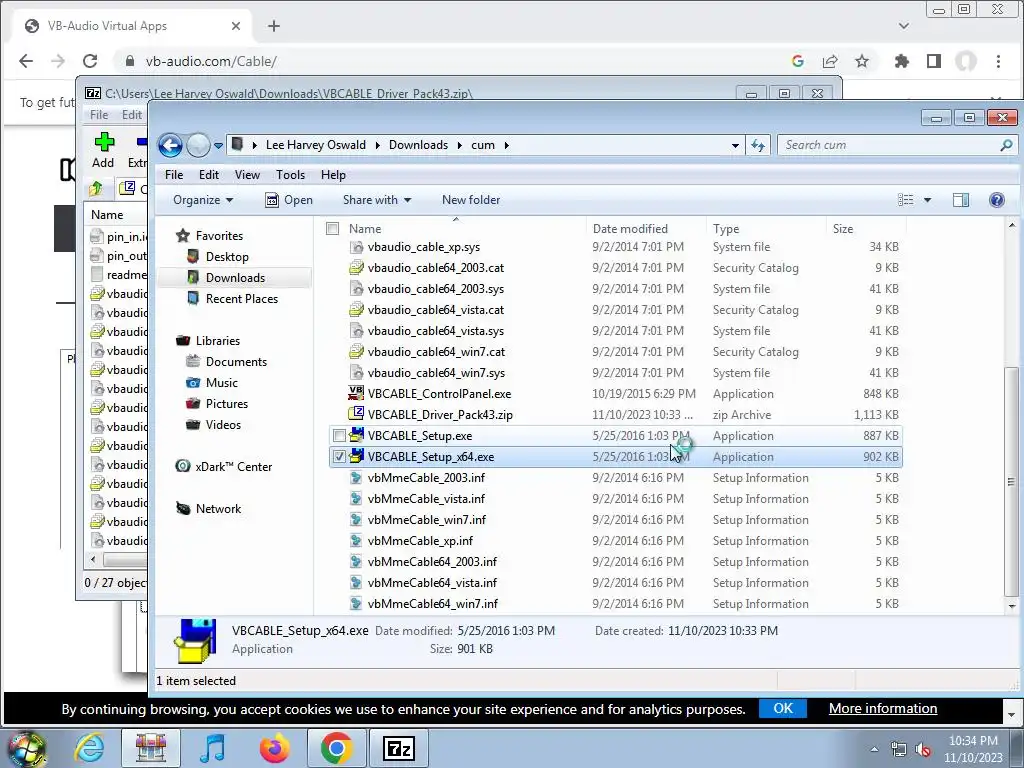
Task: Uncheck the VBCABLE_Setup_x64.exe checkbox
Action: 339,456
